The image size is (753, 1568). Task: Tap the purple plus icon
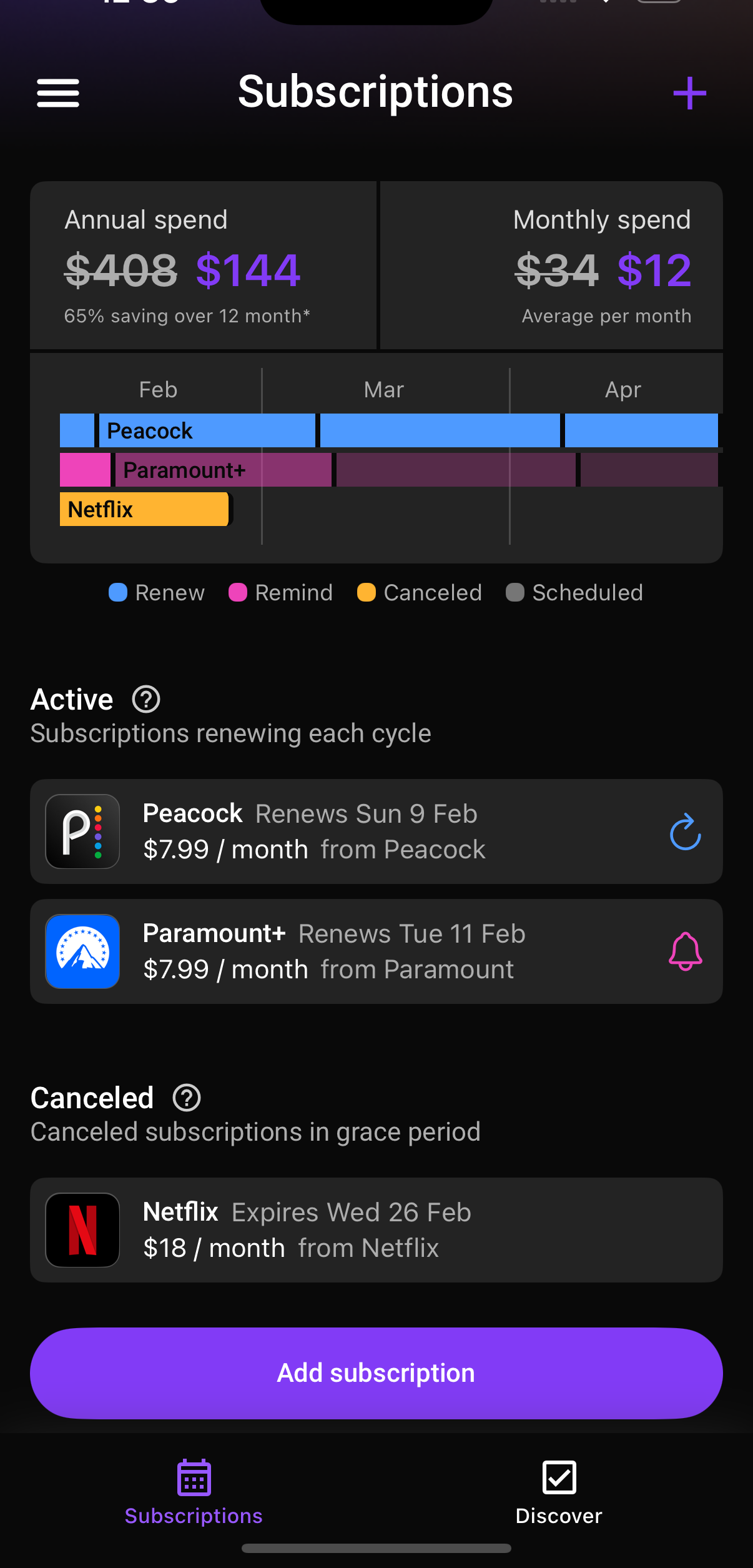point(689,93)
